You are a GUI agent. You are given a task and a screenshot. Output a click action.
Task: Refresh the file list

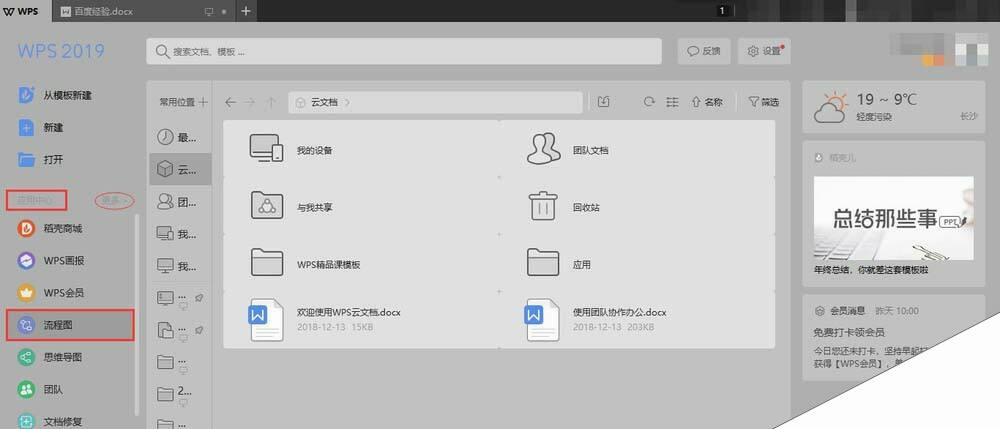point(649,102)
